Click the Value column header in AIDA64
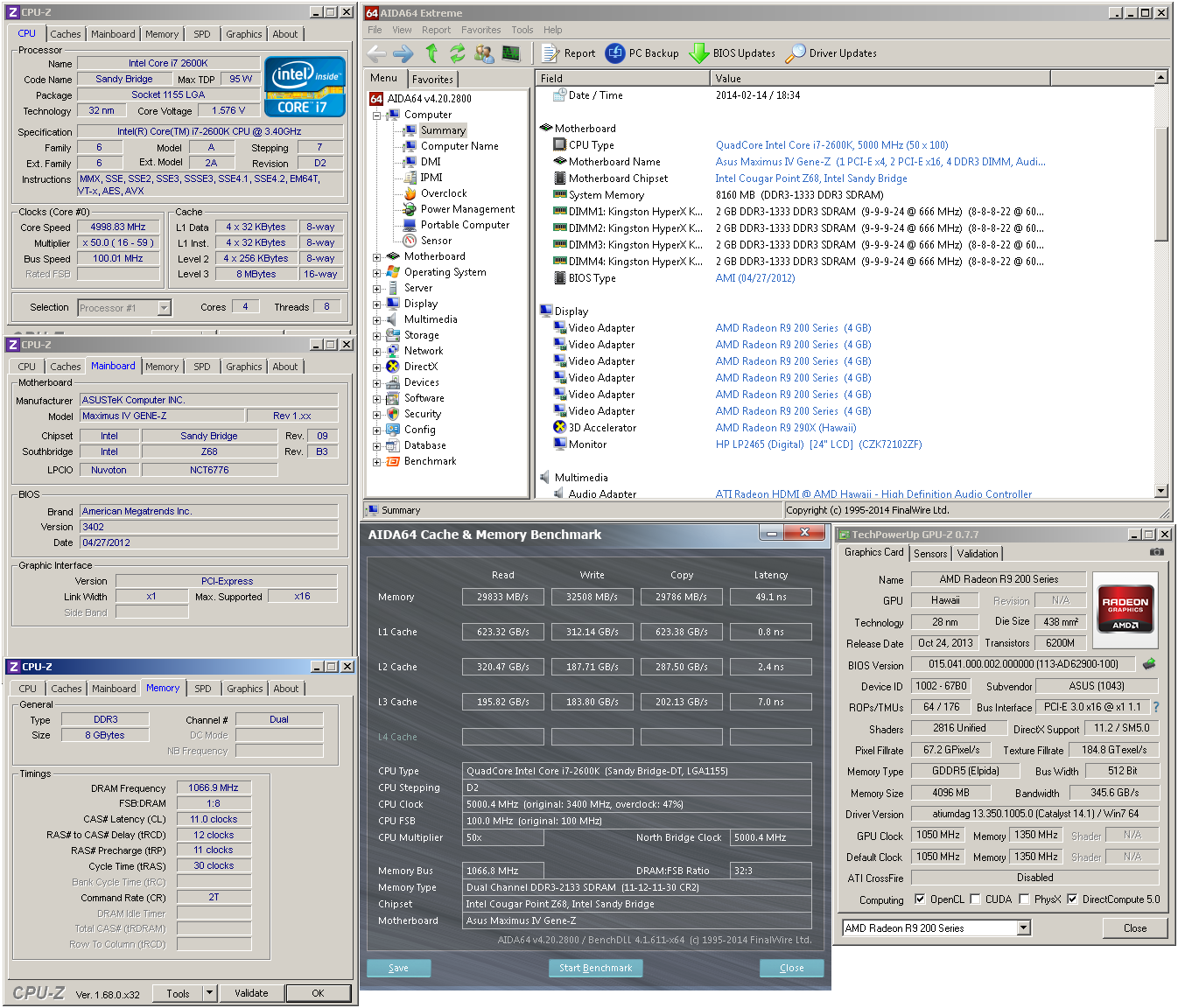This screenshot has width=1178, height=1008. pos(881,78)
